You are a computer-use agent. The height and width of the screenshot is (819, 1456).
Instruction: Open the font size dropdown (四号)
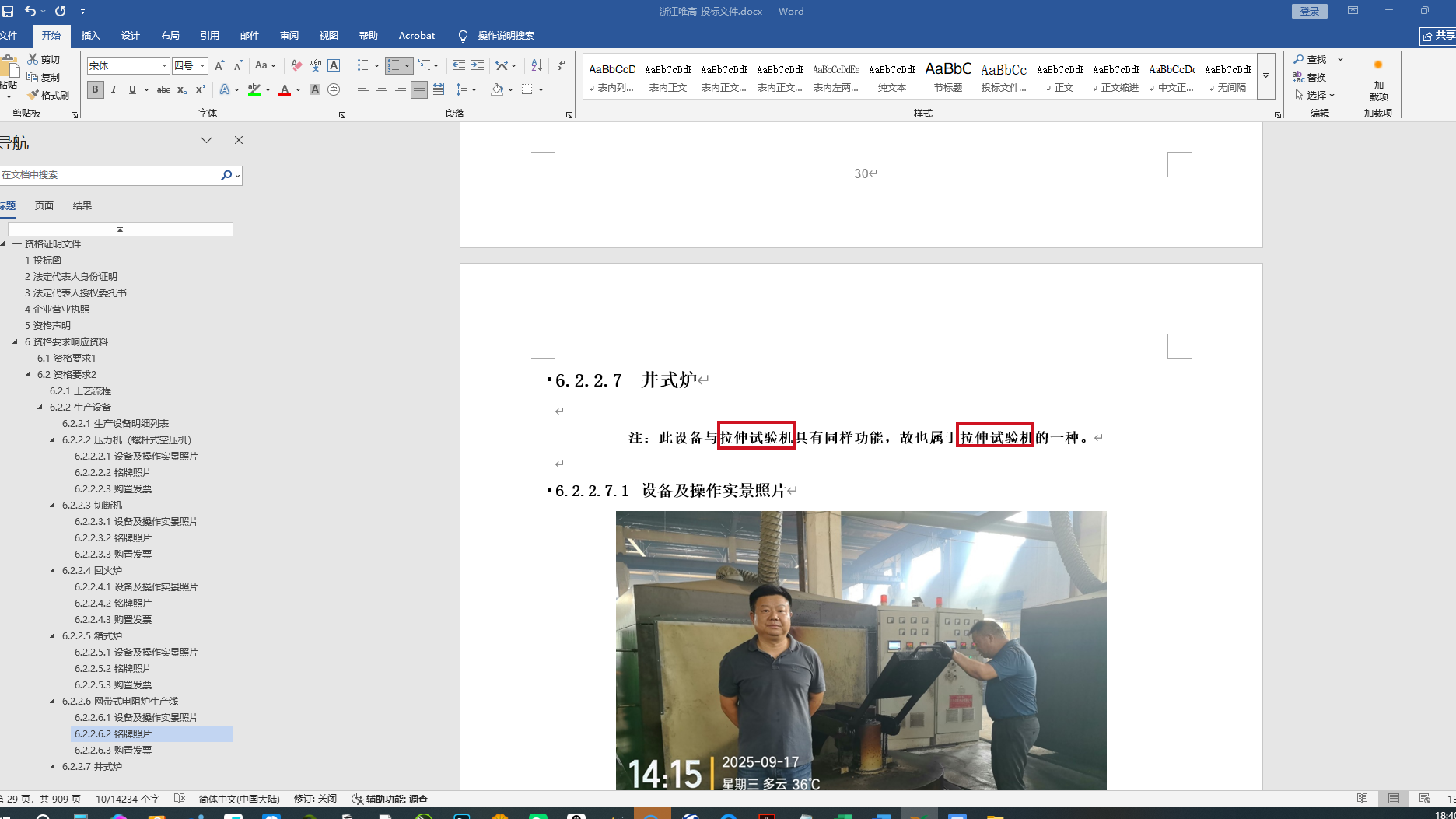(x=202, y=65)
